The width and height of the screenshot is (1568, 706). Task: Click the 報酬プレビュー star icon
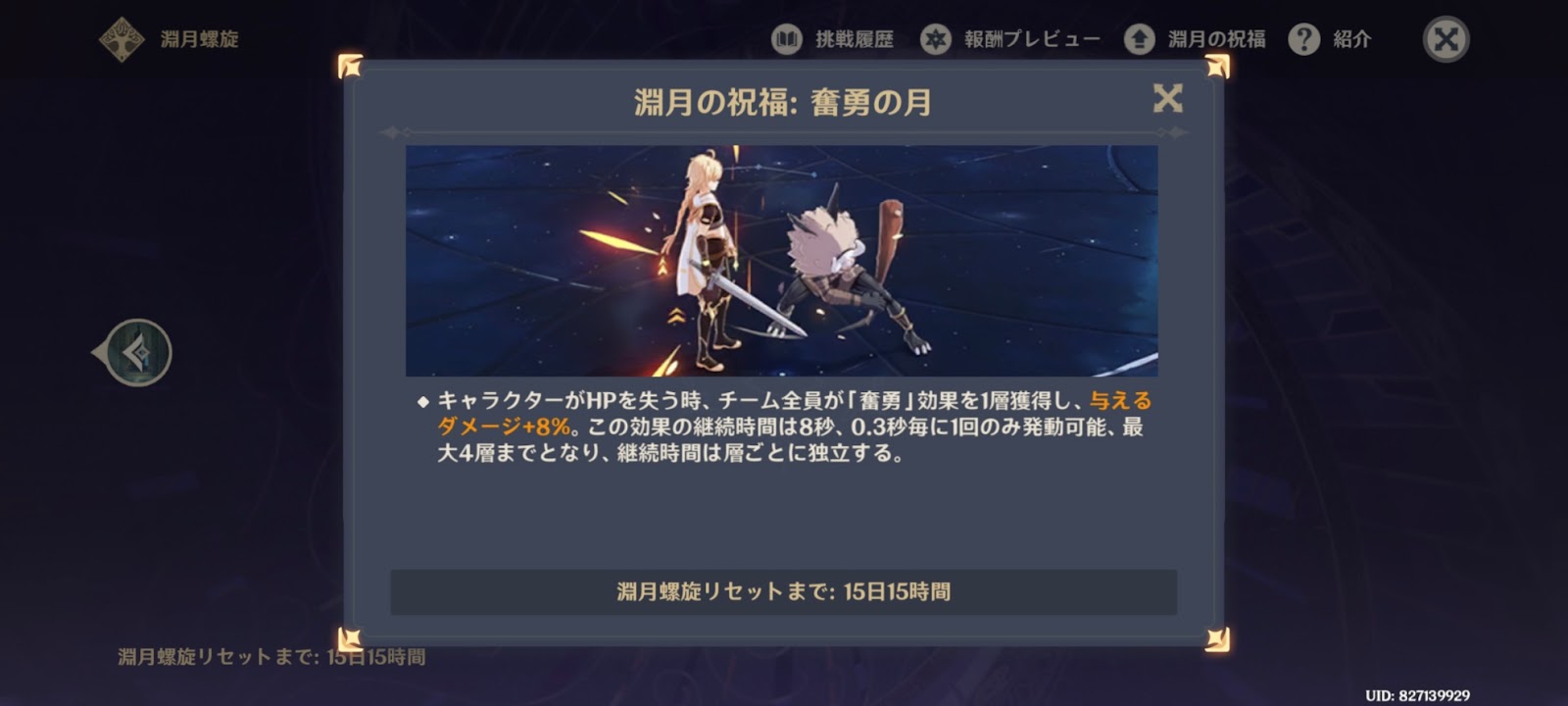936,39
